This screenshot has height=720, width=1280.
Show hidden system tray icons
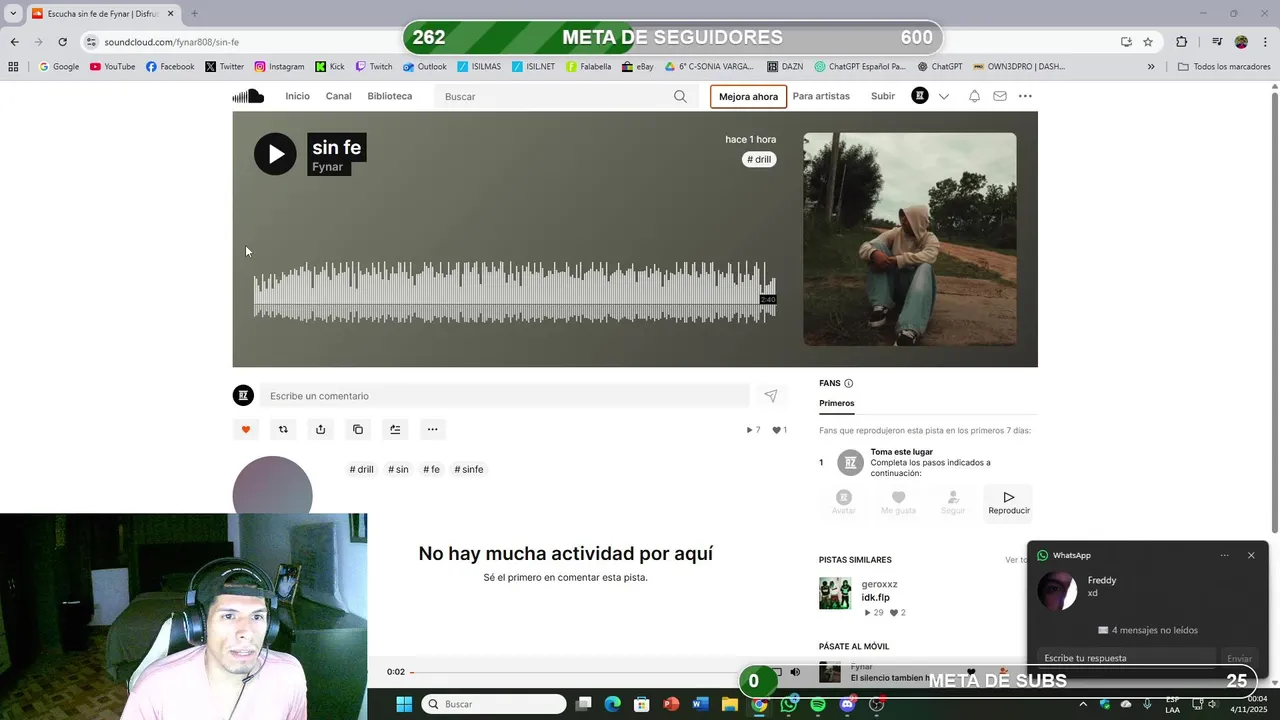[1083, 704]
